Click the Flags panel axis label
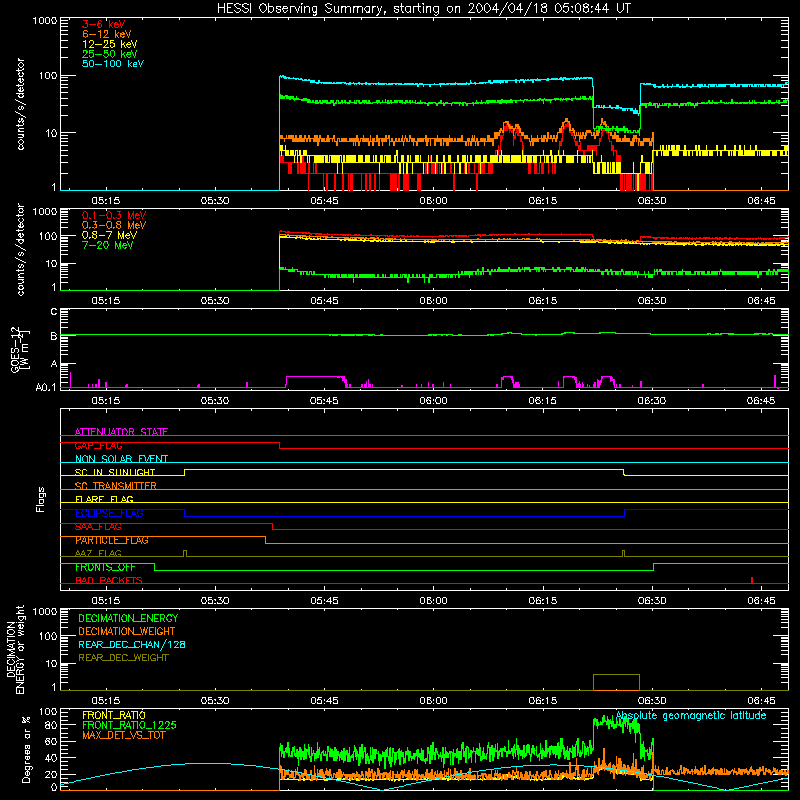The image size is (800, 800). (x=40, y=499)
